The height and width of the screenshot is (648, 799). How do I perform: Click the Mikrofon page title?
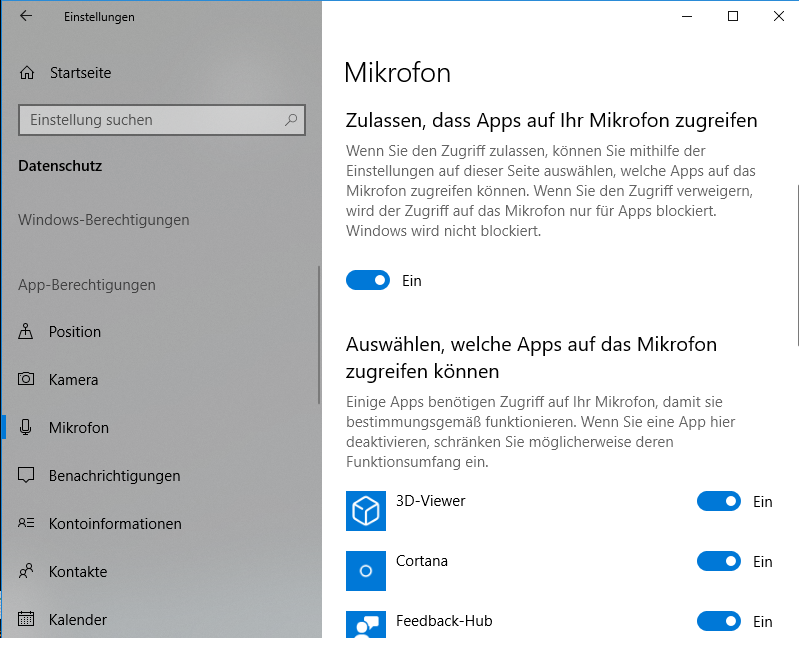click(397, 72)
